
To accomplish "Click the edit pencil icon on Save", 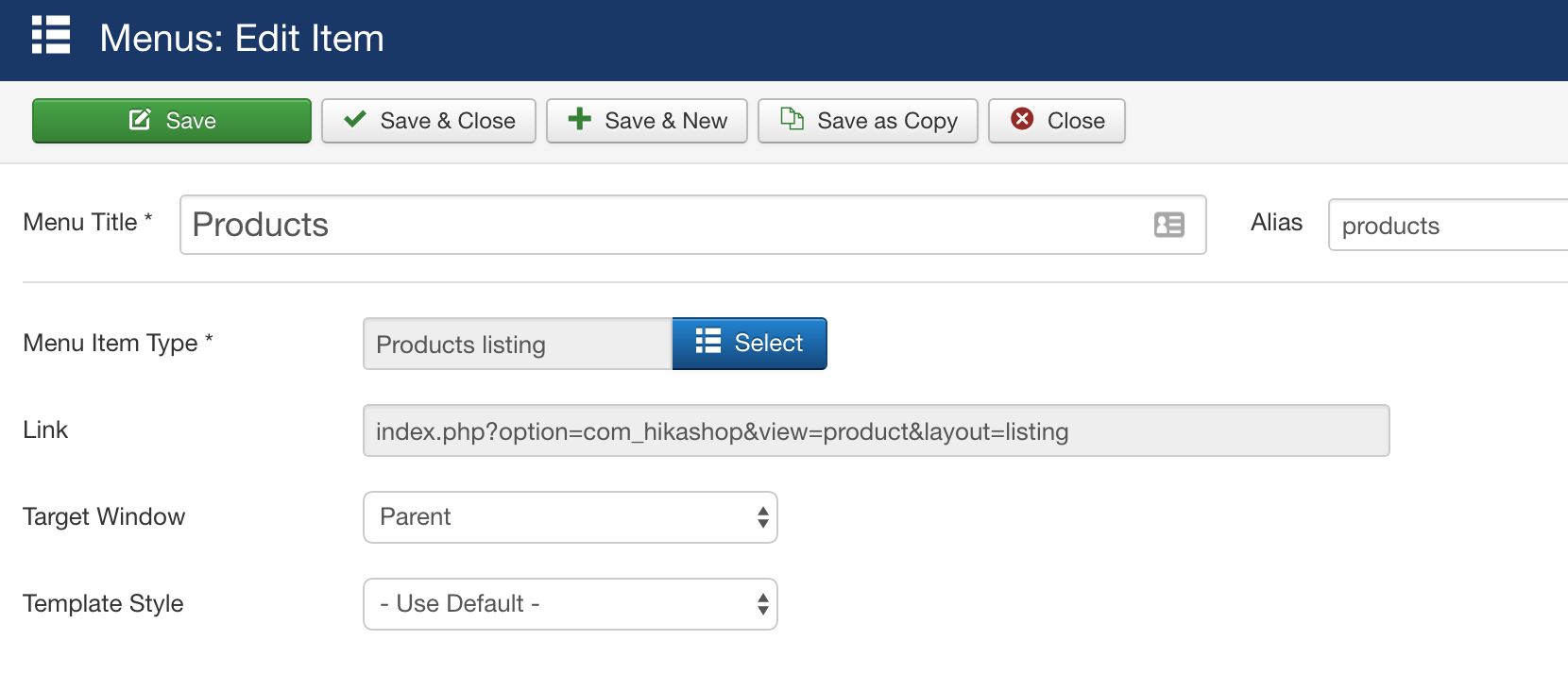I will (x=140, y=120).
